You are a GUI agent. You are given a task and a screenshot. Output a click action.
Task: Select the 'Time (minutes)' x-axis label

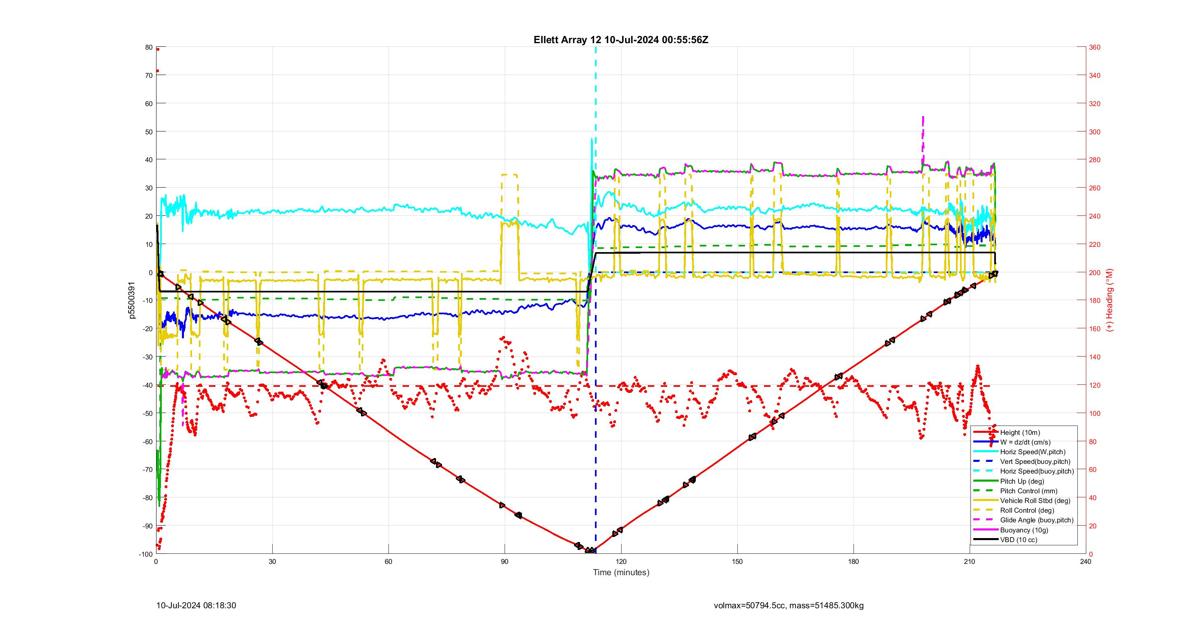[x=621, y=573]
